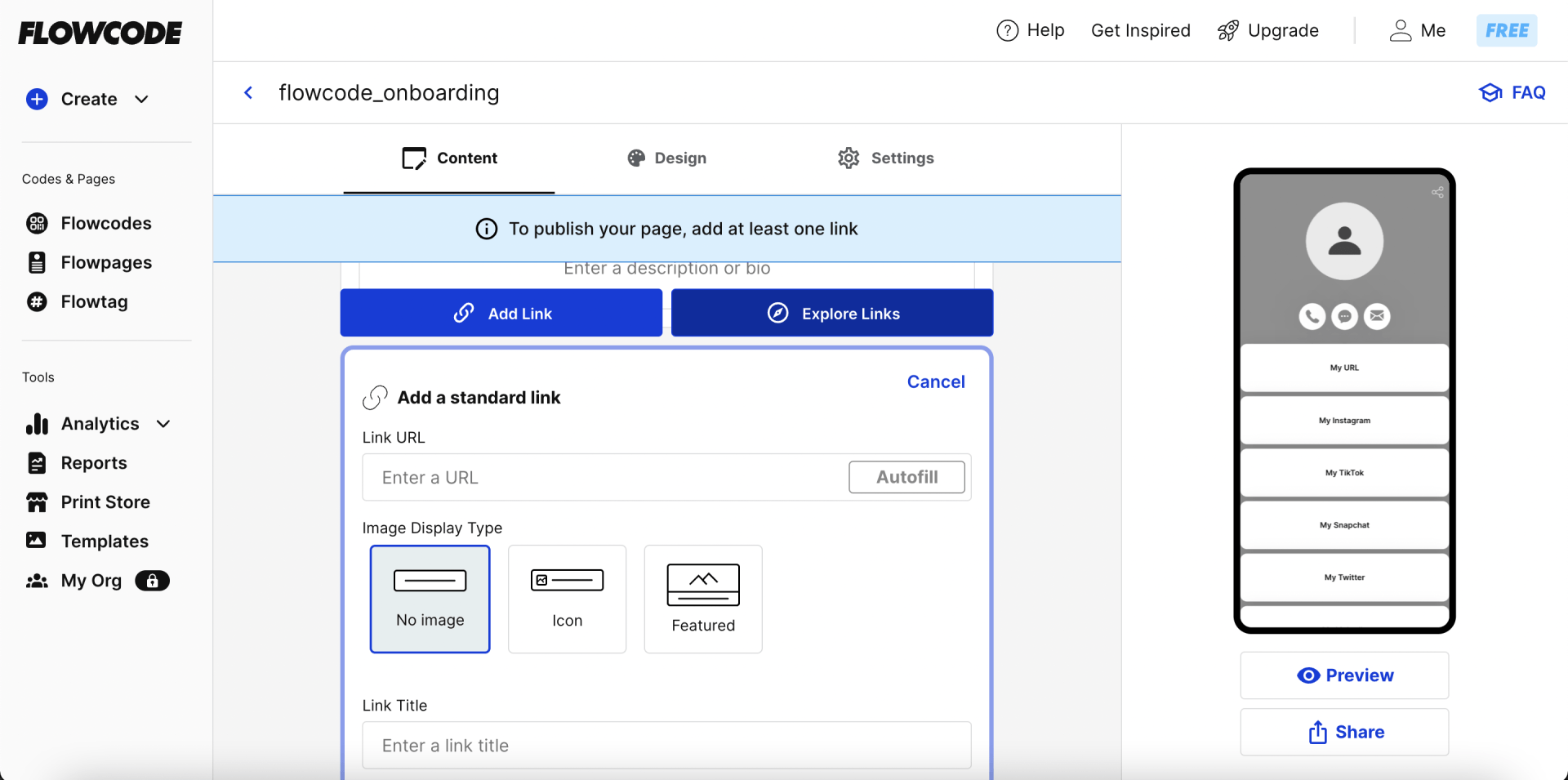Open Flowtag in the sidebar
1568x780 pixels.
click(x=94, y=301)
